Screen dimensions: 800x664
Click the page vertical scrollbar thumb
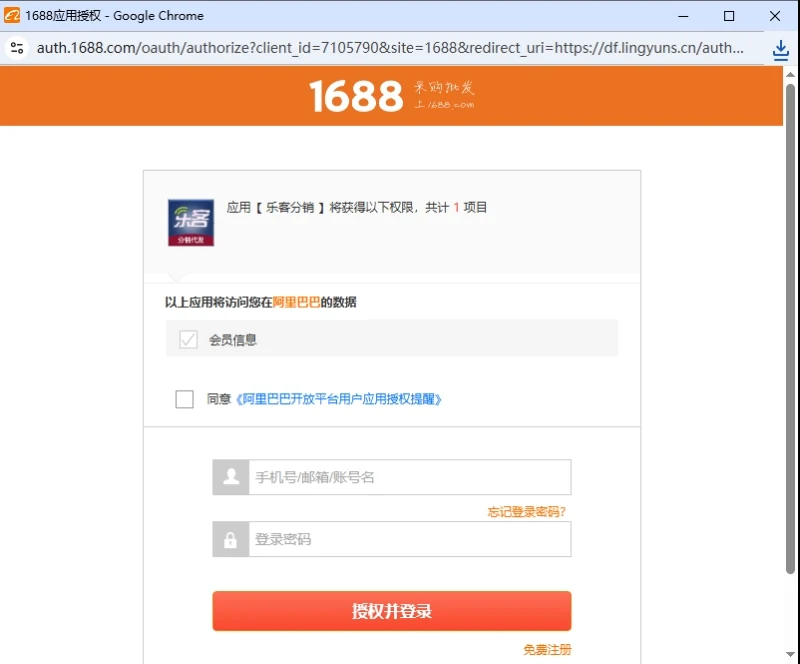790,329
